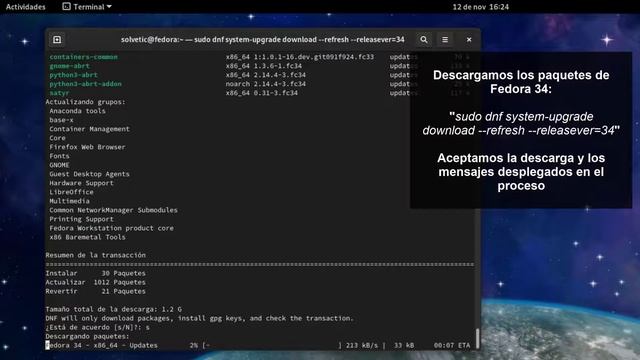The height and width of the screenshot is (360, 640).
Task: Click the 'Guest Desktop Agents' line
Action: coord(89,174)
